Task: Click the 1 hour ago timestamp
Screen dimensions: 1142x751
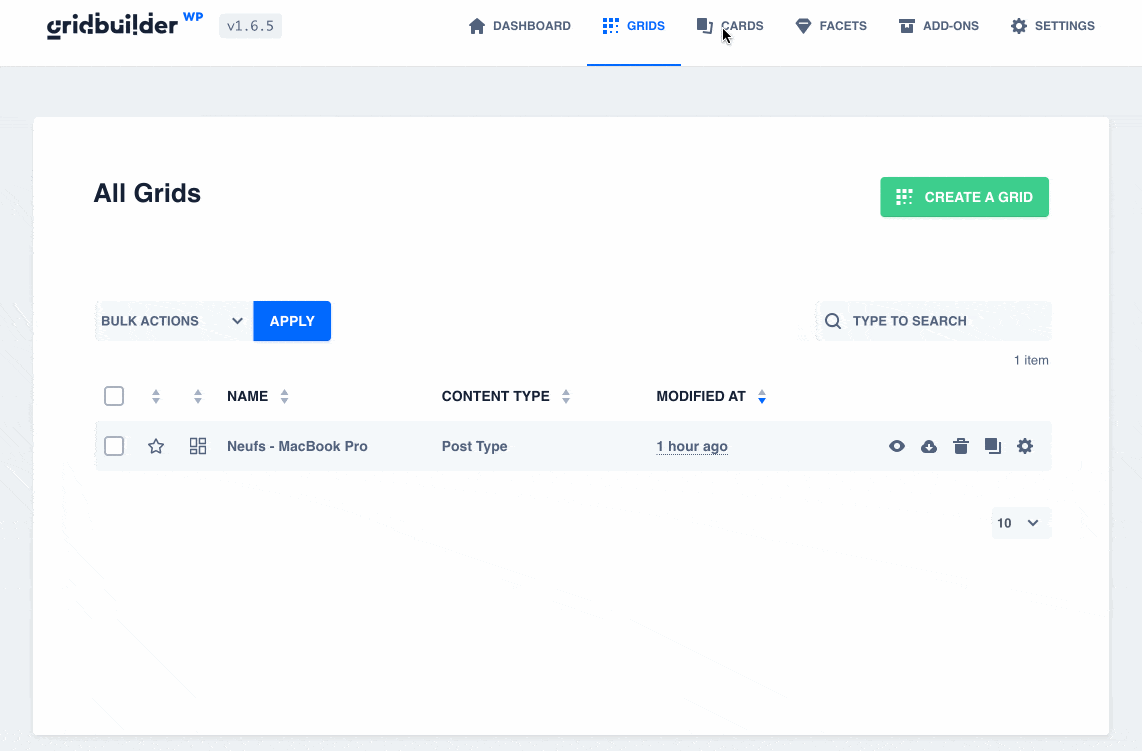Action: (x=692, y=447)
